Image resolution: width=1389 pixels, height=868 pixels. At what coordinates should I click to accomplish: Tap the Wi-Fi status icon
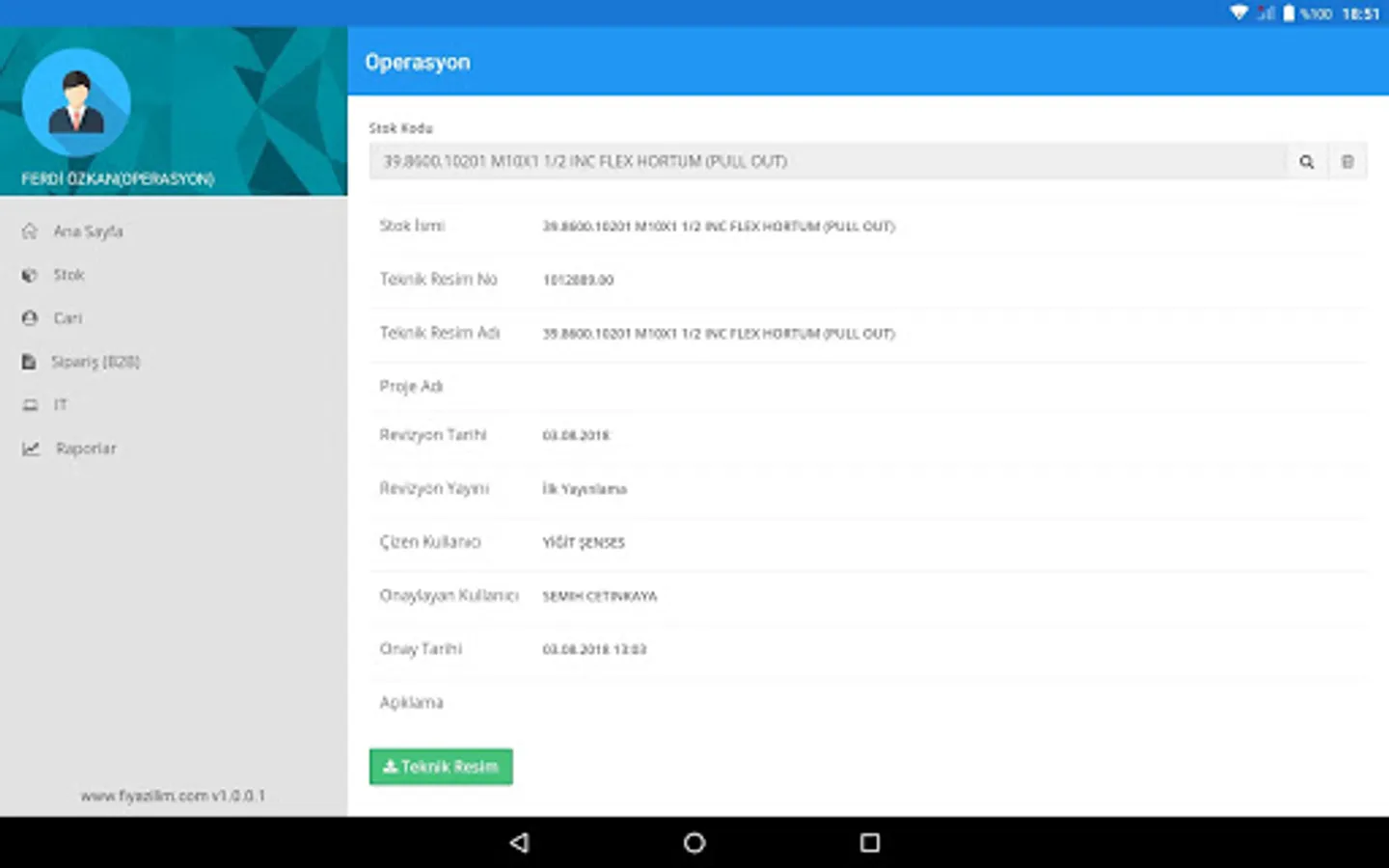(x=1239, y=14)
